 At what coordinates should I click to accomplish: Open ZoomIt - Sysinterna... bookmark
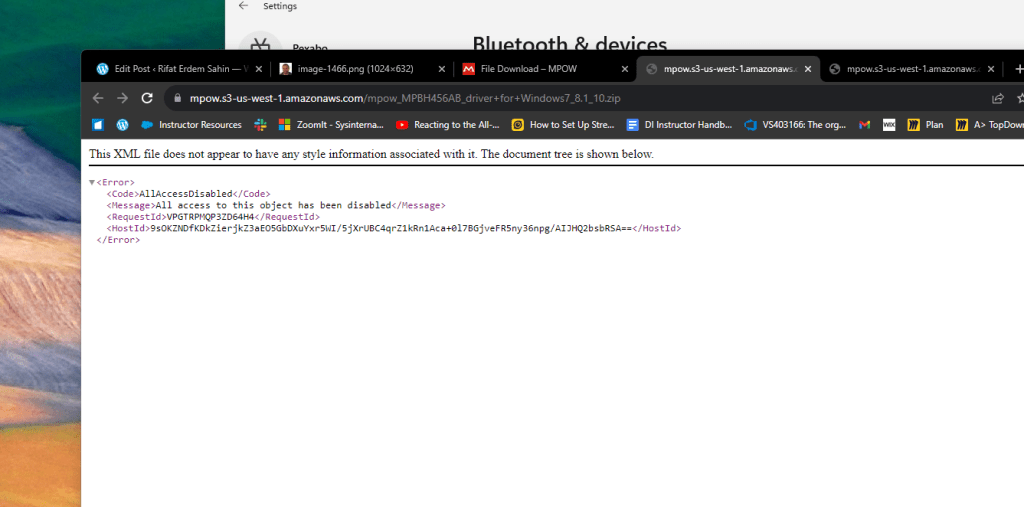[x=331, y=125]
